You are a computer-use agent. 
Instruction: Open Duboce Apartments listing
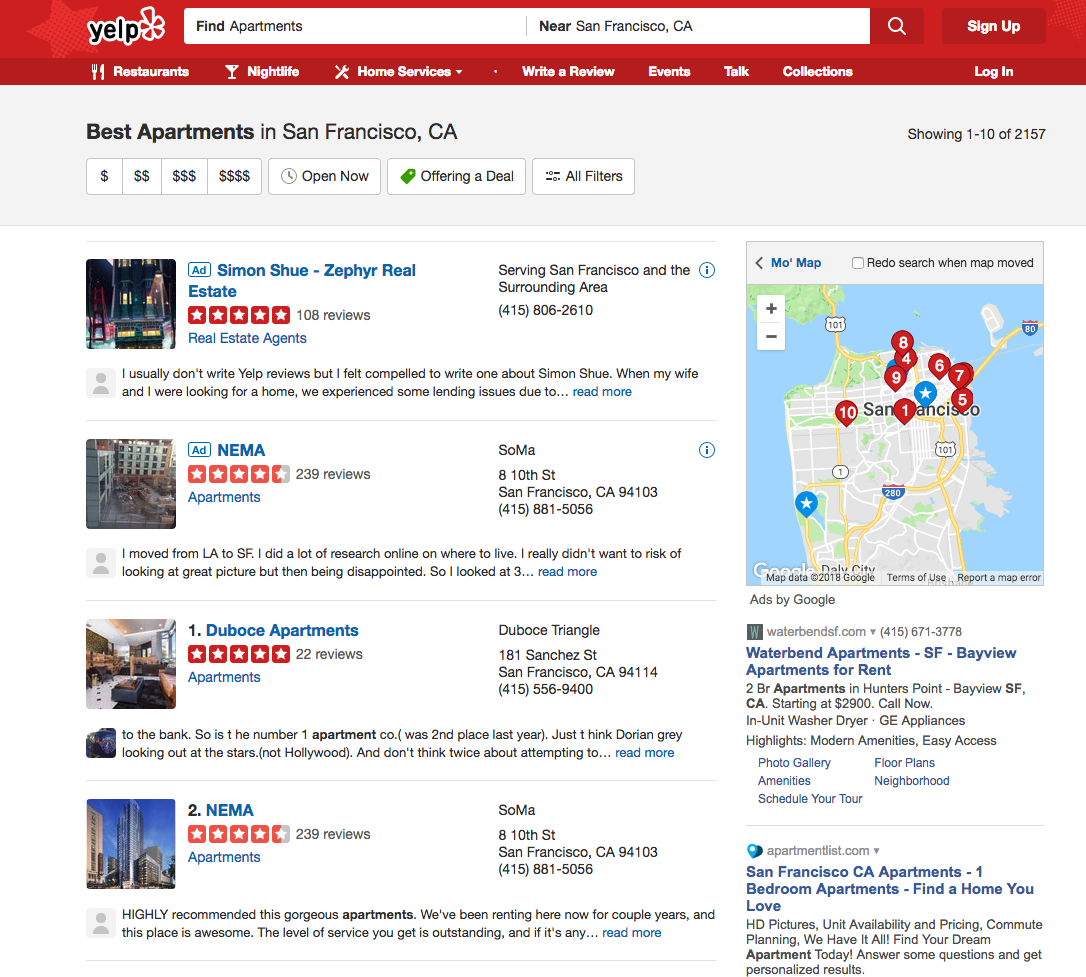pyautogui.click(x=282, y=630)
